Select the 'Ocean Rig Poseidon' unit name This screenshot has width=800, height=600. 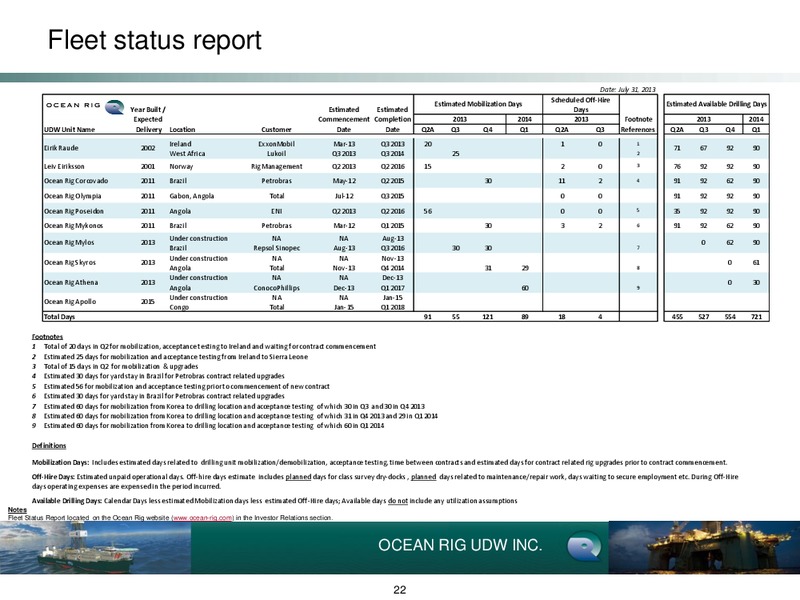tap(73, 211)
